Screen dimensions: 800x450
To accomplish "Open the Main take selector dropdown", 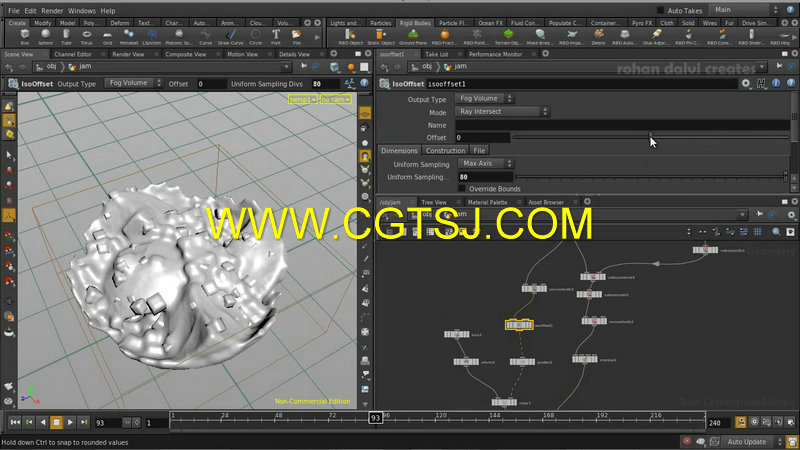I will tap(745, 10).
